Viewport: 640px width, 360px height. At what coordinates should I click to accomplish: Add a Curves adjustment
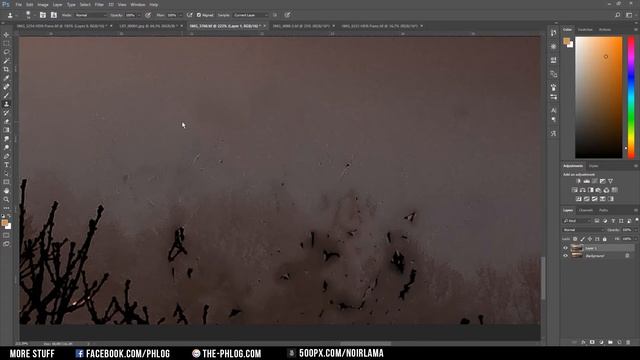(595, 181)
